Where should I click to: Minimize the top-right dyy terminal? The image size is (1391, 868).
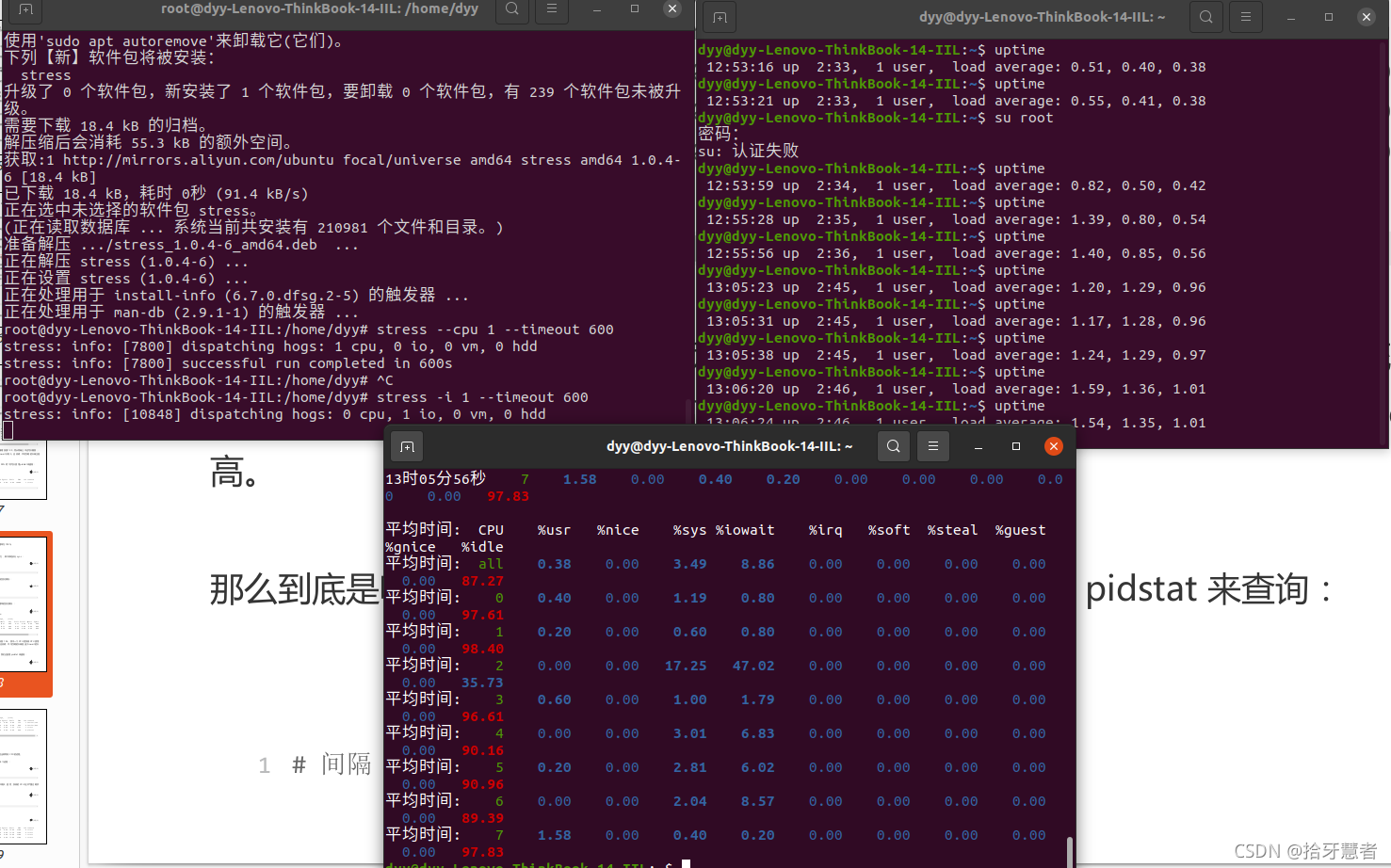tap(1290, 17)
